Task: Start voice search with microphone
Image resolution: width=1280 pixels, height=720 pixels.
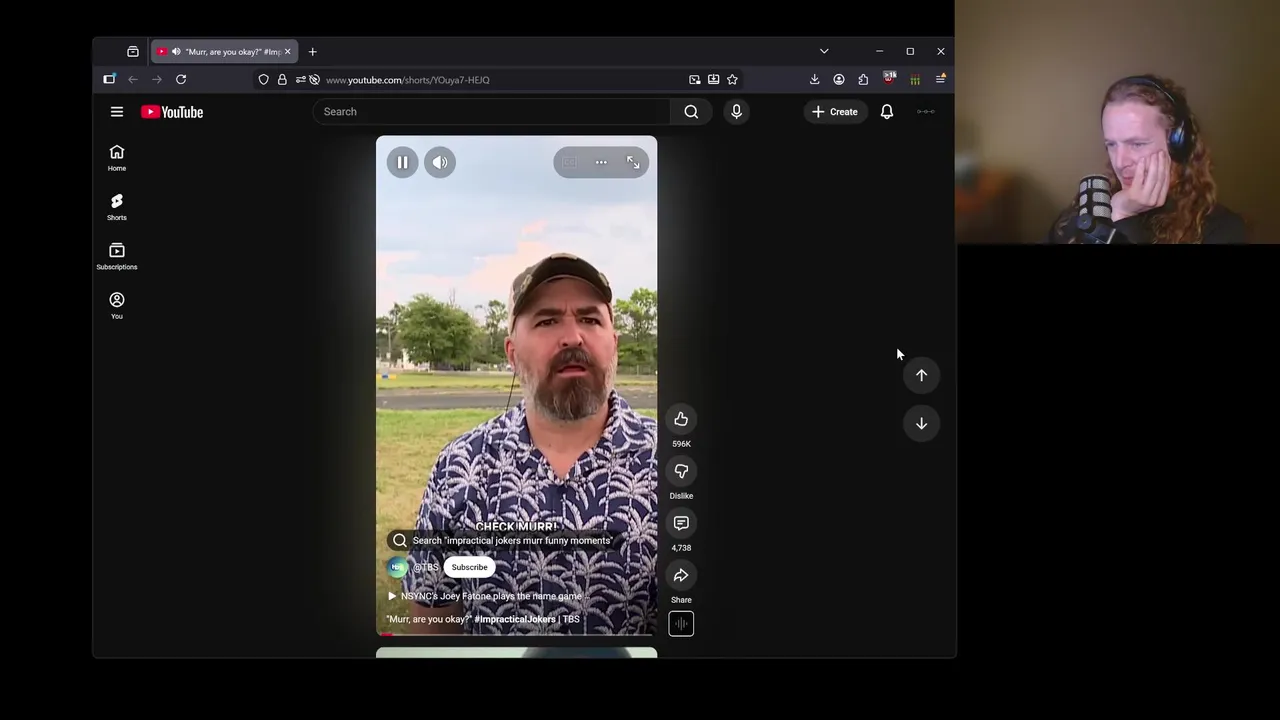Action: click(x=736, y=112)
